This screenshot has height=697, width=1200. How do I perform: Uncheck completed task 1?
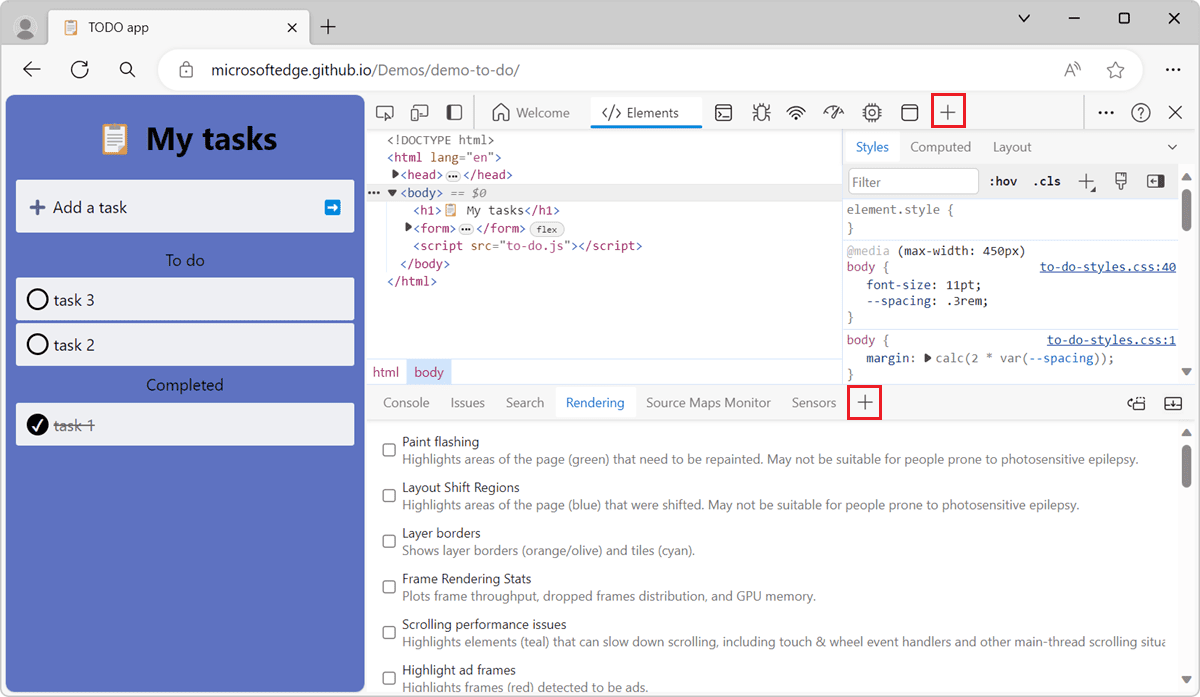click(37, 425)
